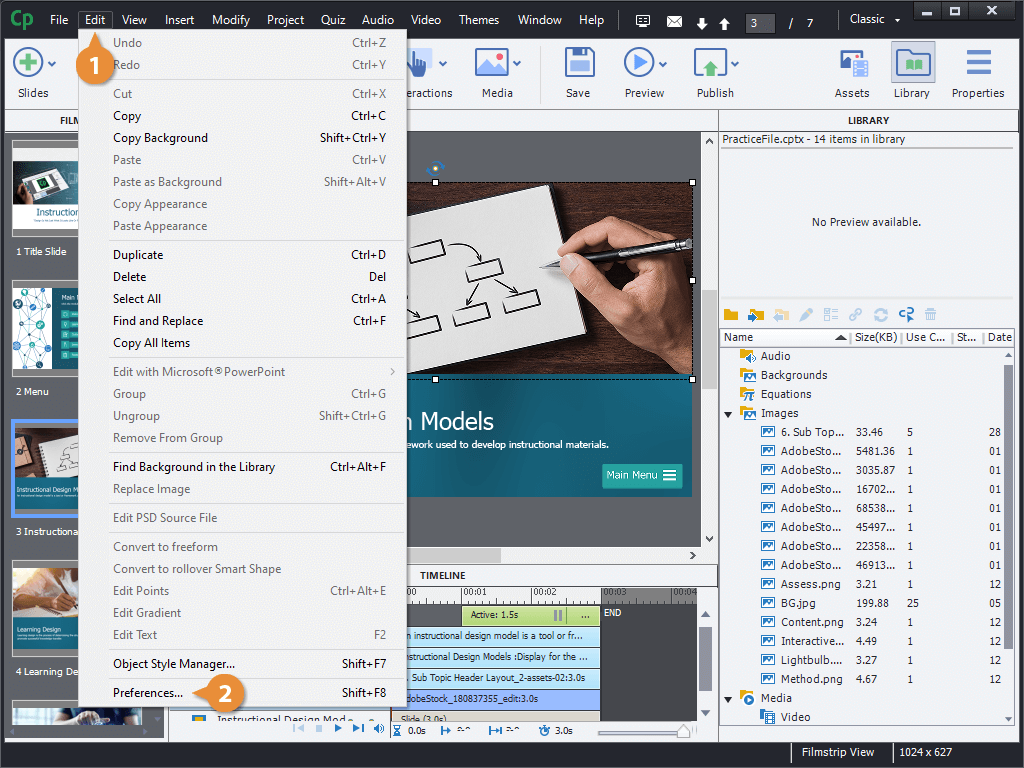1024x768 pixels.
Task: Expand the Slides dropdown arrow
Action: pos(52,64)
